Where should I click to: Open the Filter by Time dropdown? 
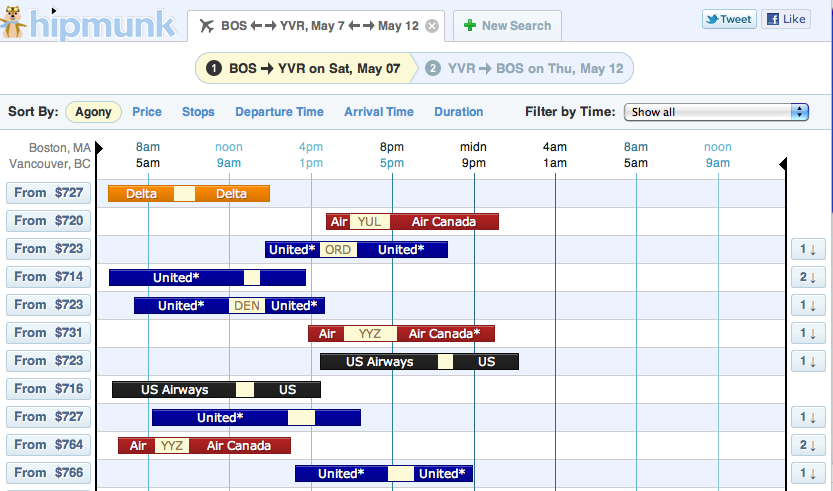(x=716, y=112)
